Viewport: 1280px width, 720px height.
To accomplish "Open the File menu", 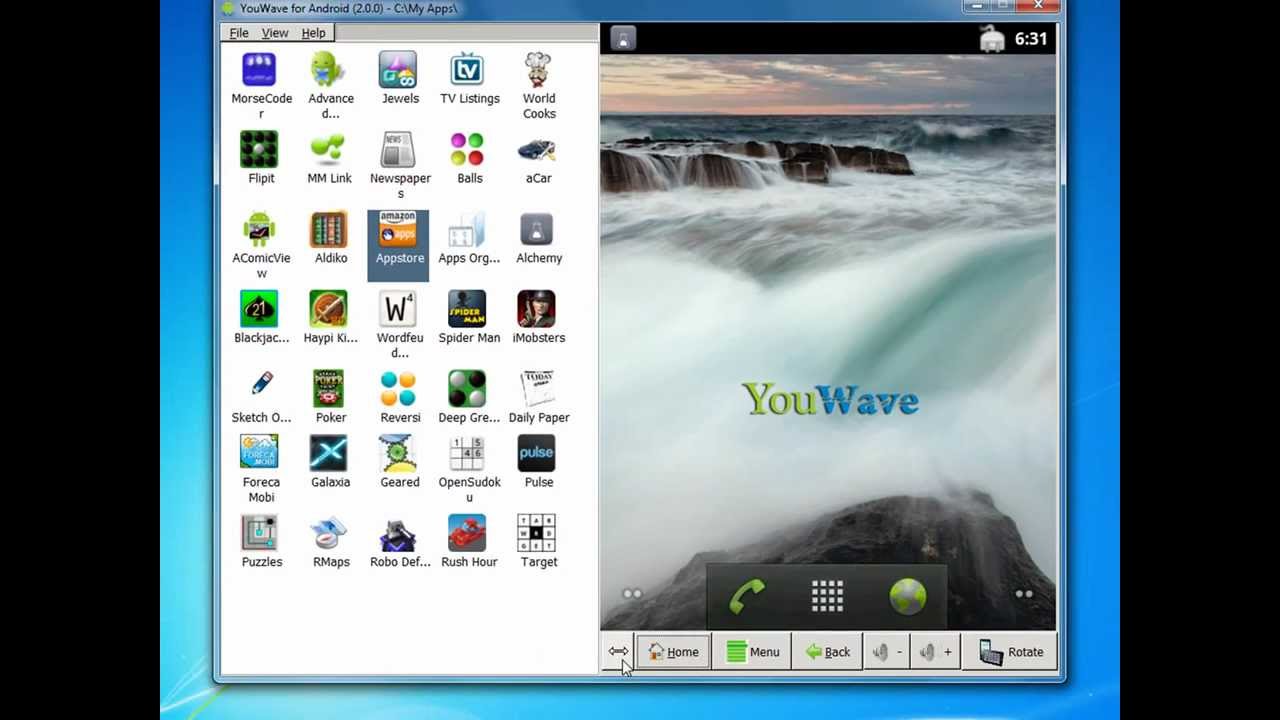I will 239,33.
